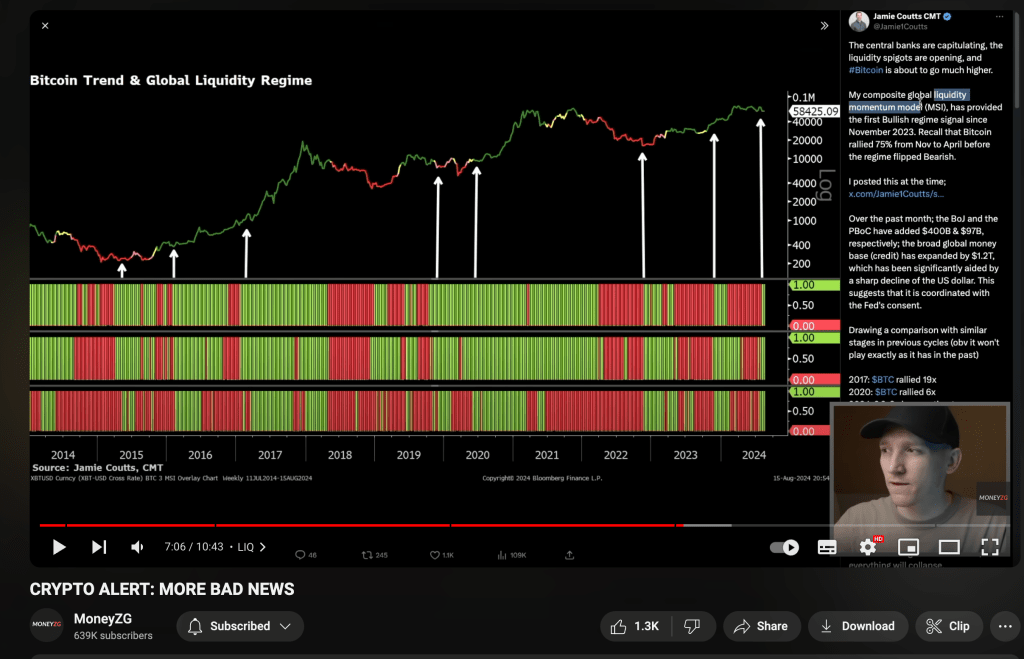Switch to theater mode
The height and width of the screenshot is (659, 1024).
point(949,547)
